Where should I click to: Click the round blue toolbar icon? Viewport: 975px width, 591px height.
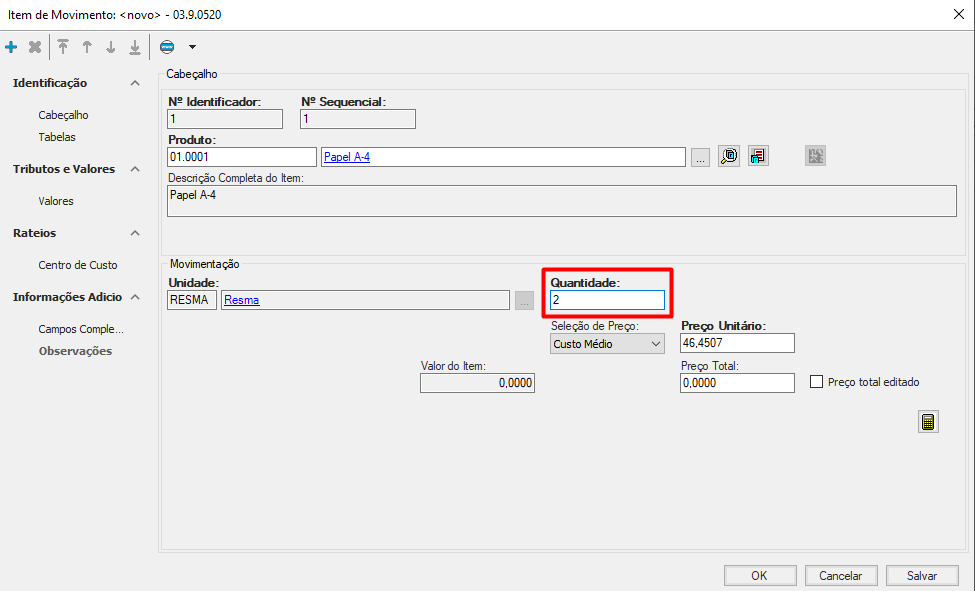coord(167,47)
